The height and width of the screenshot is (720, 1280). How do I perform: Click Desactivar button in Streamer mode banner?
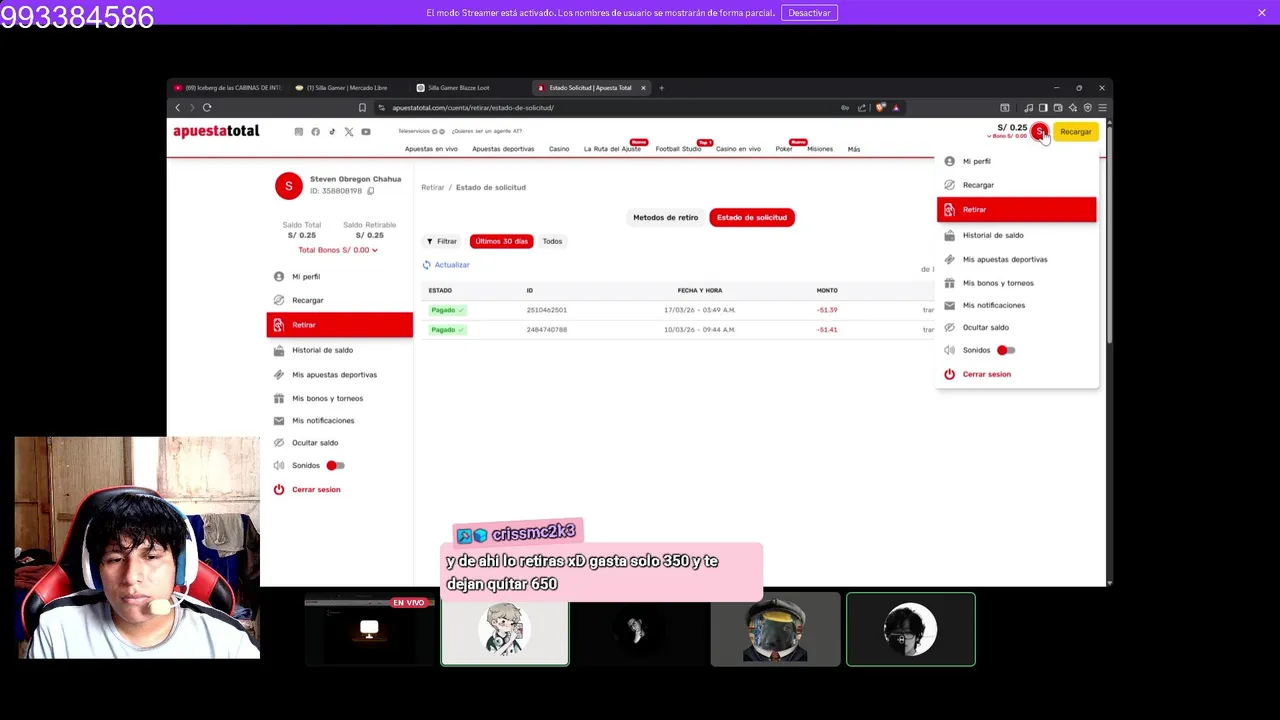[x=809, y=13]
